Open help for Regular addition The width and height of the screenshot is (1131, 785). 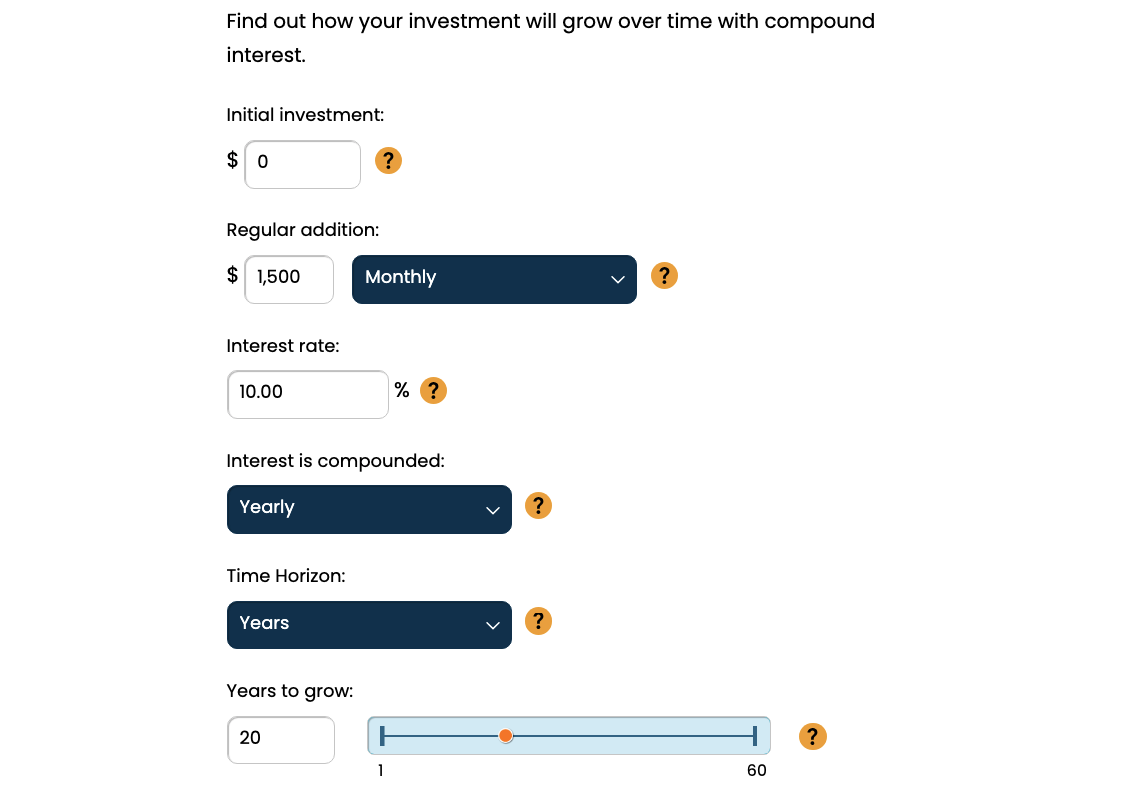tap(664, 276)
